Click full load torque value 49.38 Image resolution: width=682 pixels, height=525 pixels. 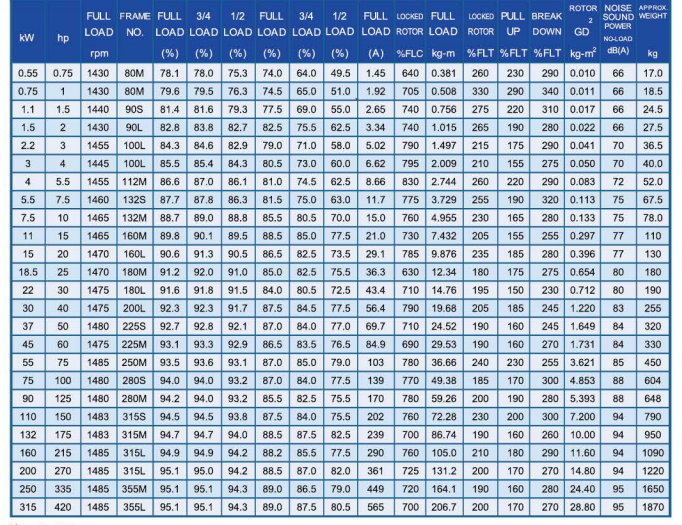444,381
